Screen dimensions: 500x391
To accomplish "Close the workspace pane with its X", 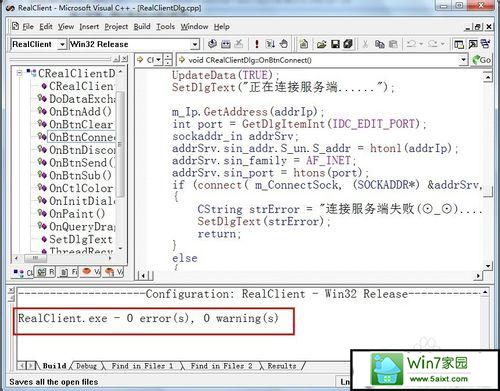I will tap(125, 59).
